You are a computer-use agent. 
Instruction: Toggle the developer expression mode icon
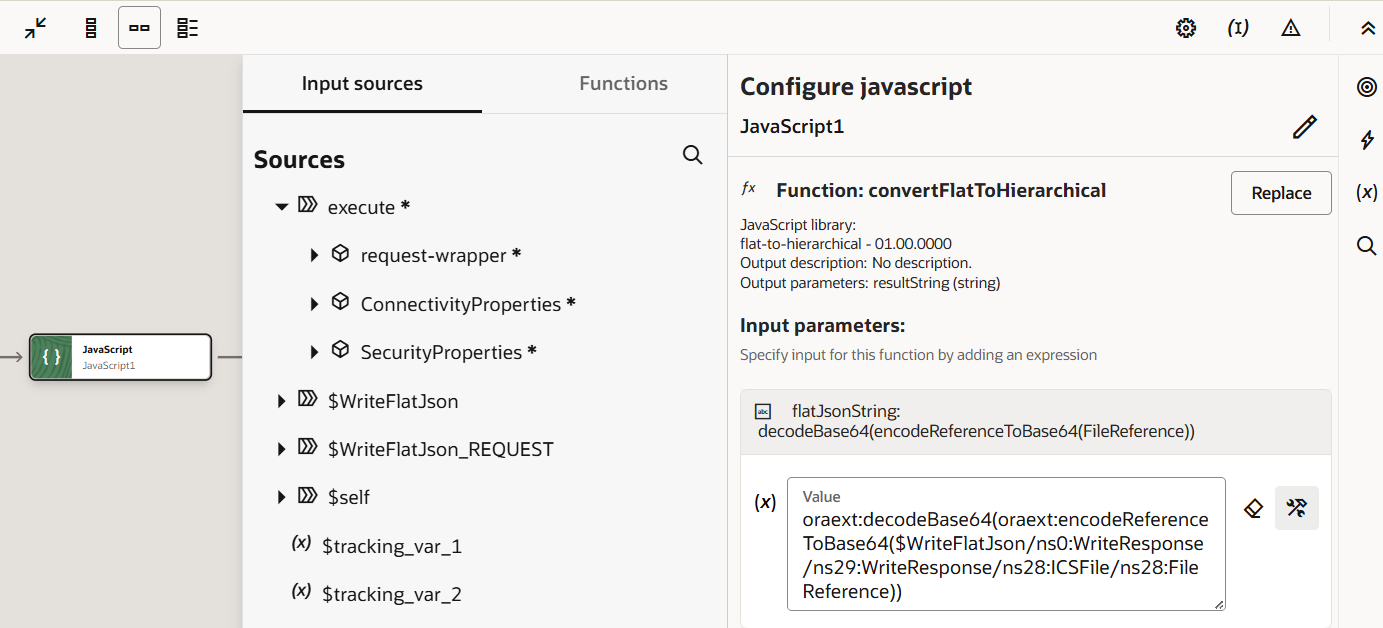click(x=1296, y=508)
